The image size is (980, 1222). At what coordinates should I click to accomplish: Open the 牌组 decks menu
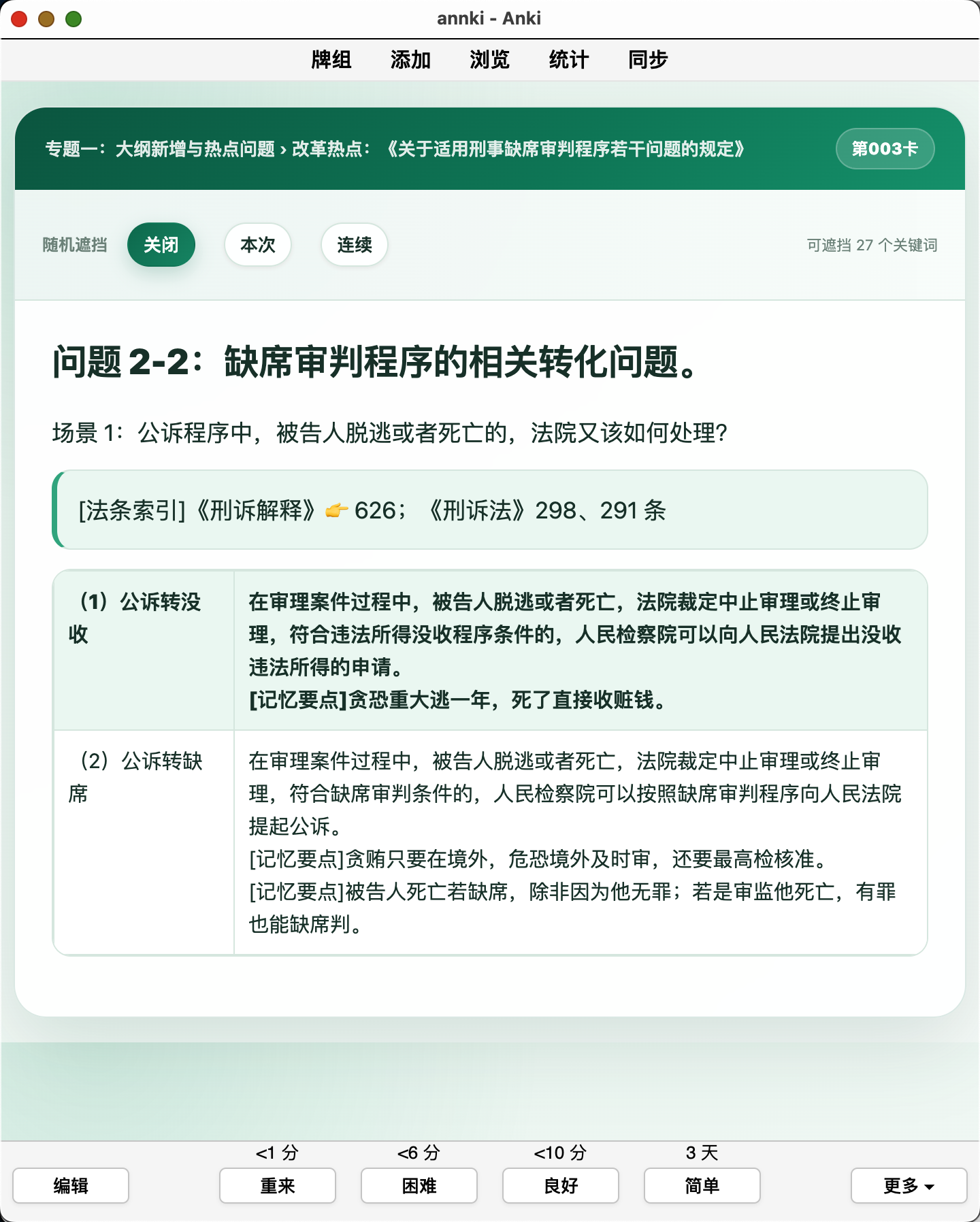pos(331,60)
